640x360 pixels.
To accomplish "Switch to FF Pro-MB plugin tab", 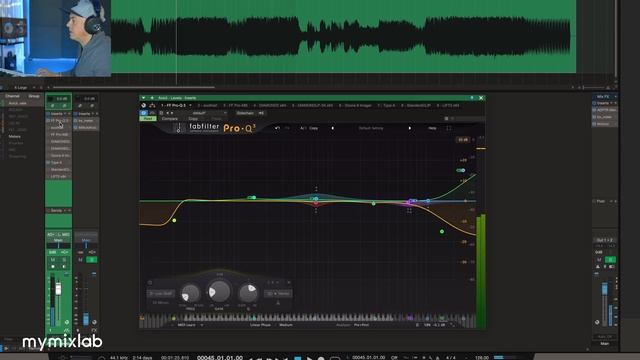I will (x=236, y=105).
